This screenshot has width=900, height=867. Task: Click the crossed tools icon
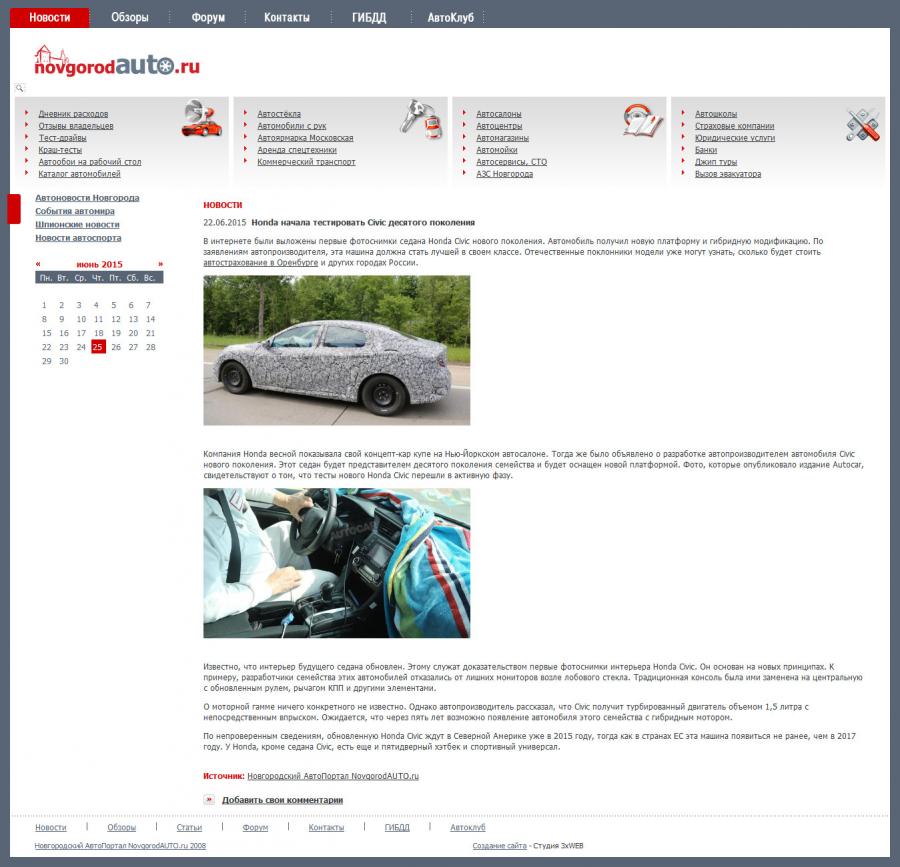point(862,124)
